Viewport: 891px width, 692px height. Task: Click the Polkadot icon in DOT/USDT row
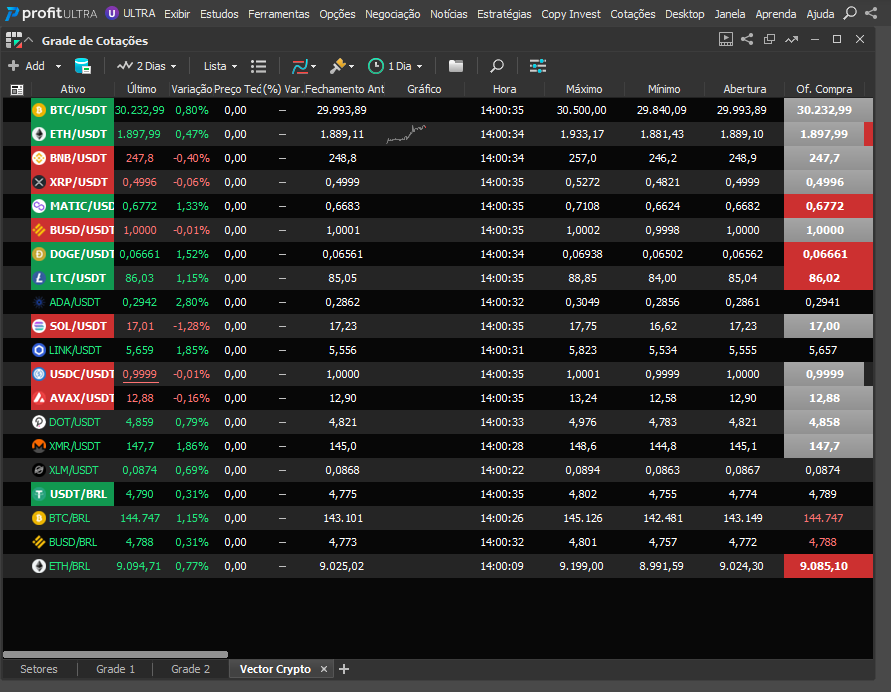[x=39, y=422]
